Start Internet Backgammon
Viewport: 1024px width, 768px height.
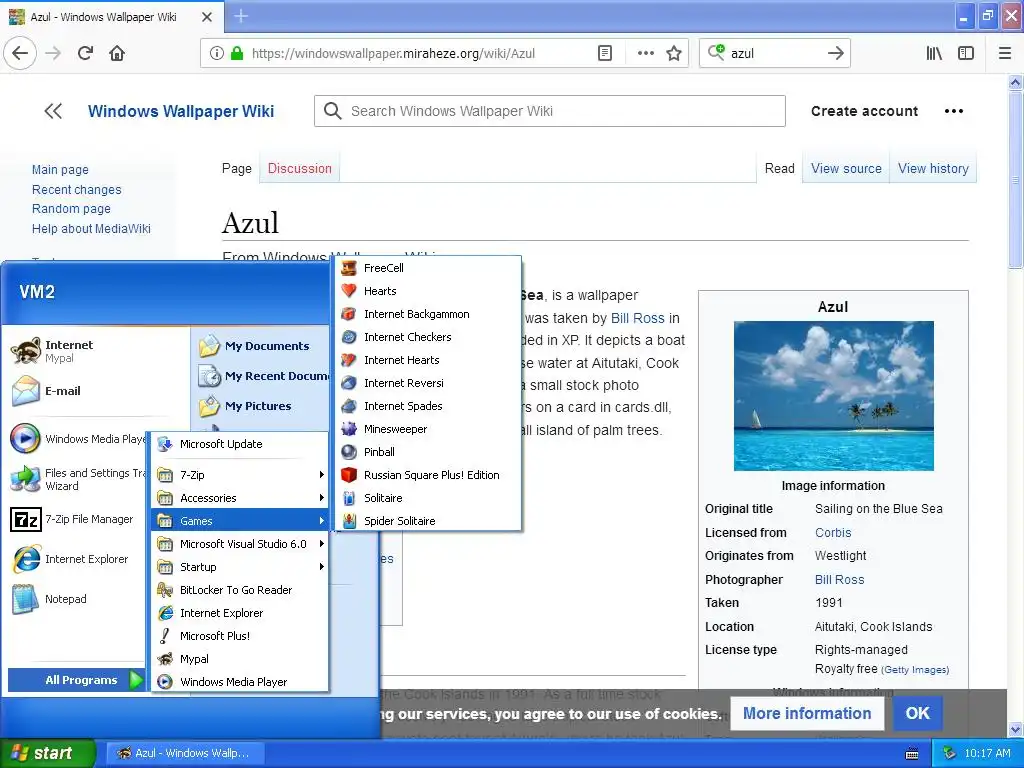click(428, 314)
